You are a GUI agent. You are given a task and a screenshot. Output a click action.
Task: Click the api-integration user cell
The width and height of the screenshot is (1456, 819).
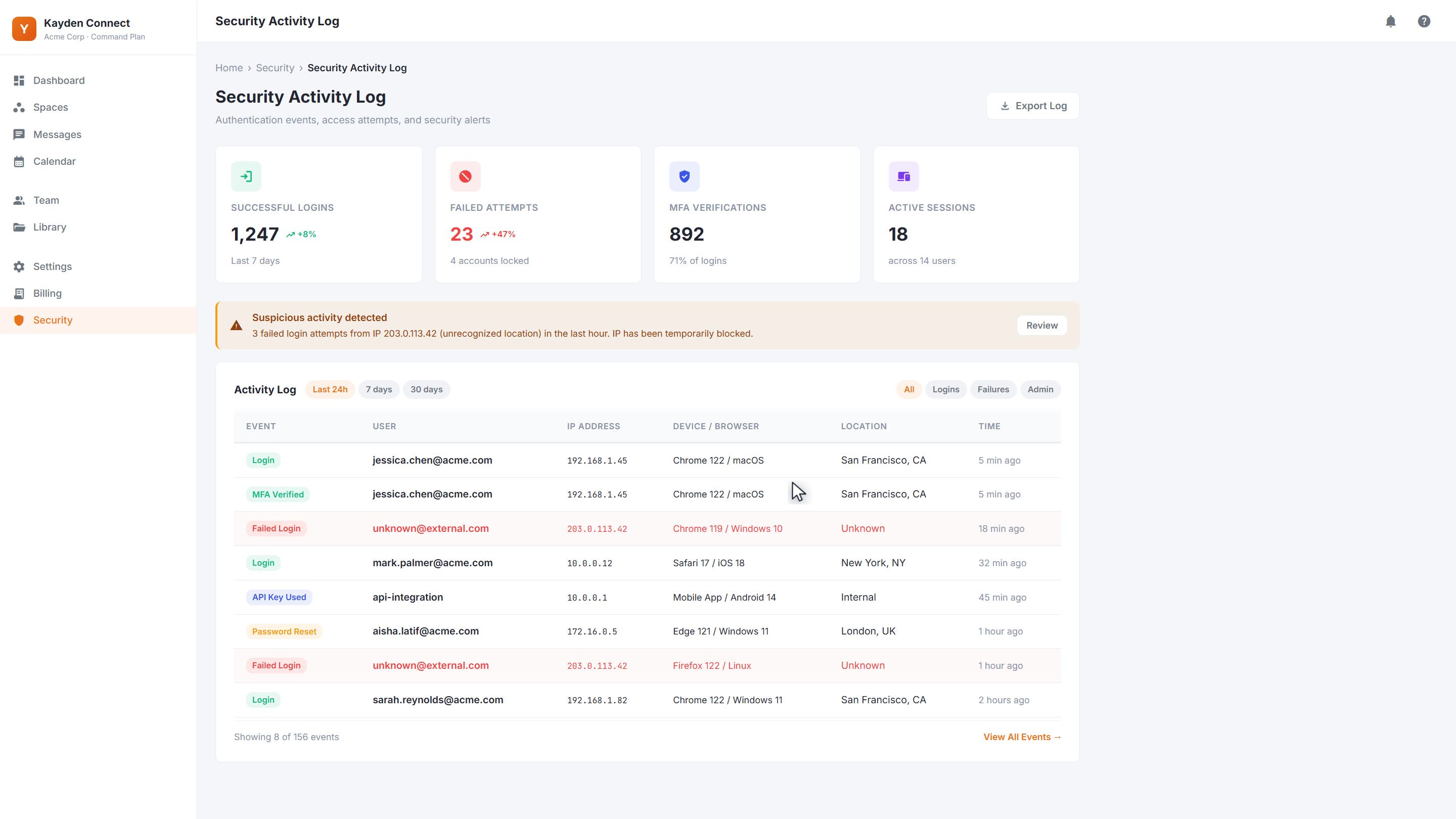pyautogui.click(x=407, y=598)
